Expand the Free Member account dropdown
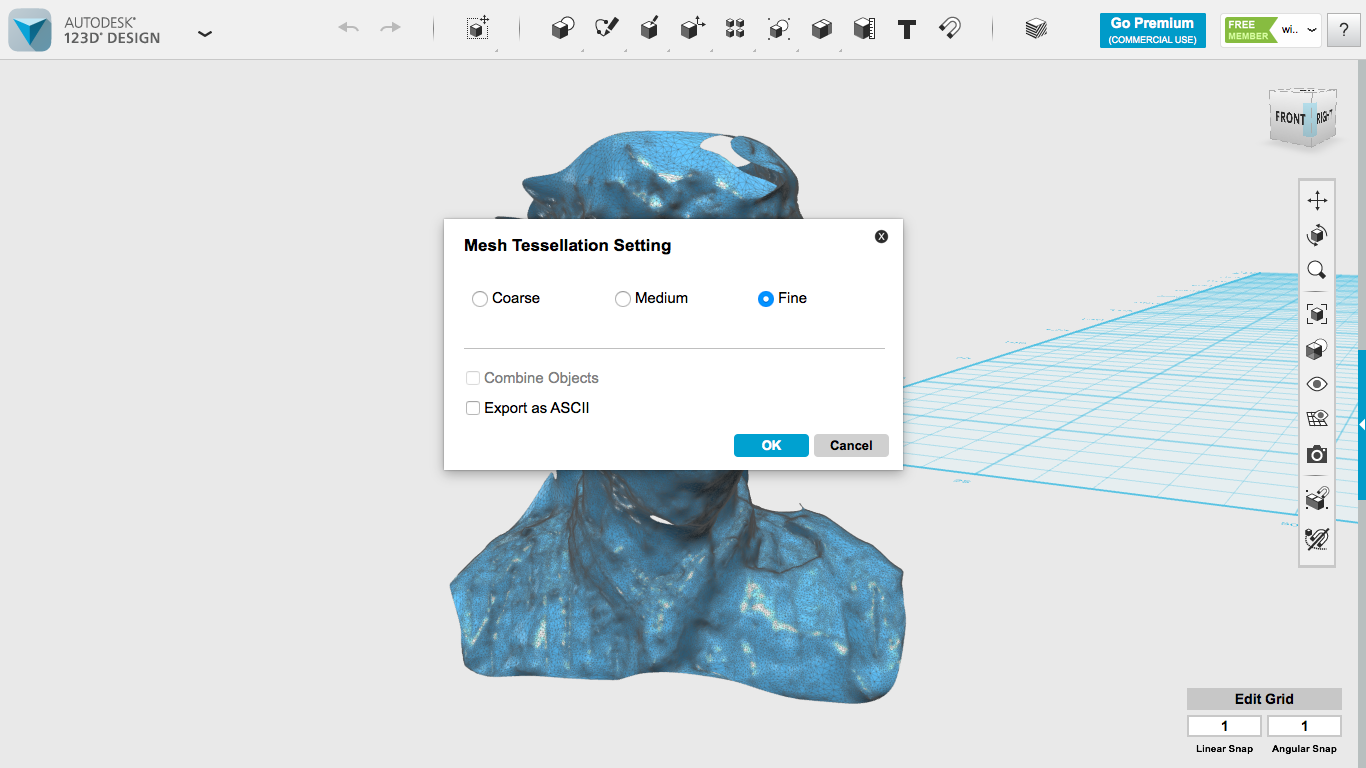Screen dimensions: 1366x768 (x=1312, y=30)
